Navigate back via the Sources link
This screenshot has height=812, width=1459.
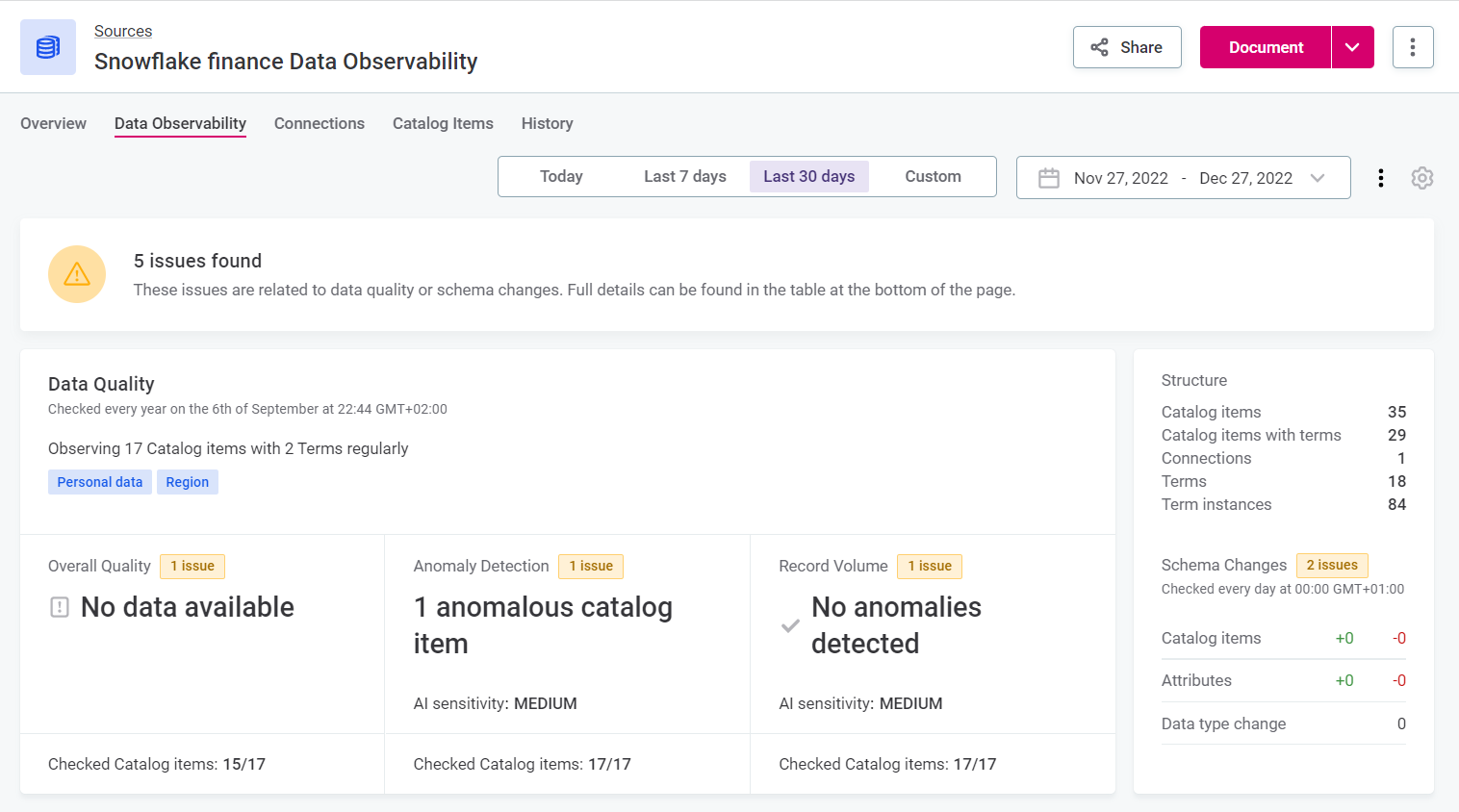pos(123,31)
